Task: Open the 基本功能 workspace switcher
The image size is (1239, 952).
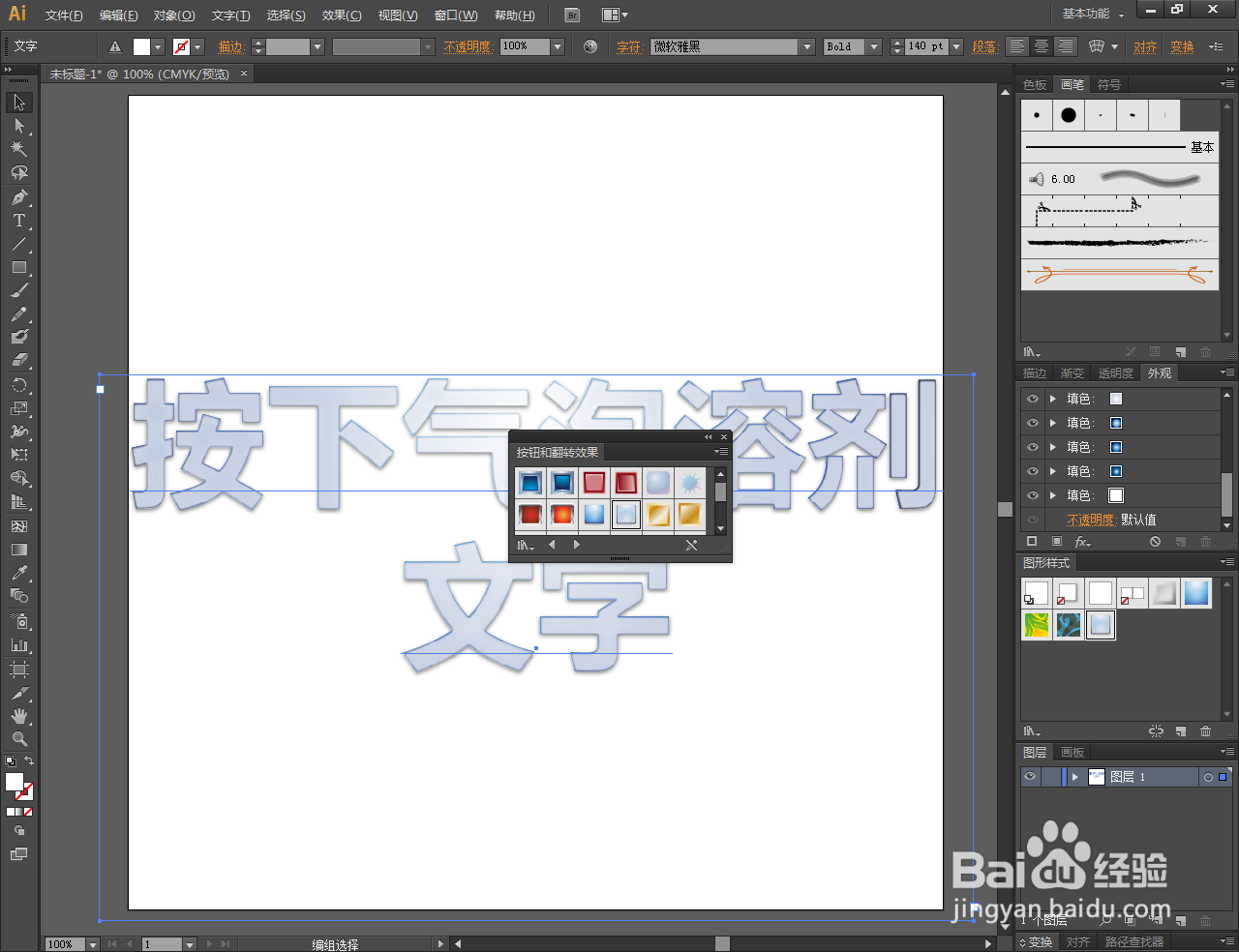Action: (x=1093, y=14)
